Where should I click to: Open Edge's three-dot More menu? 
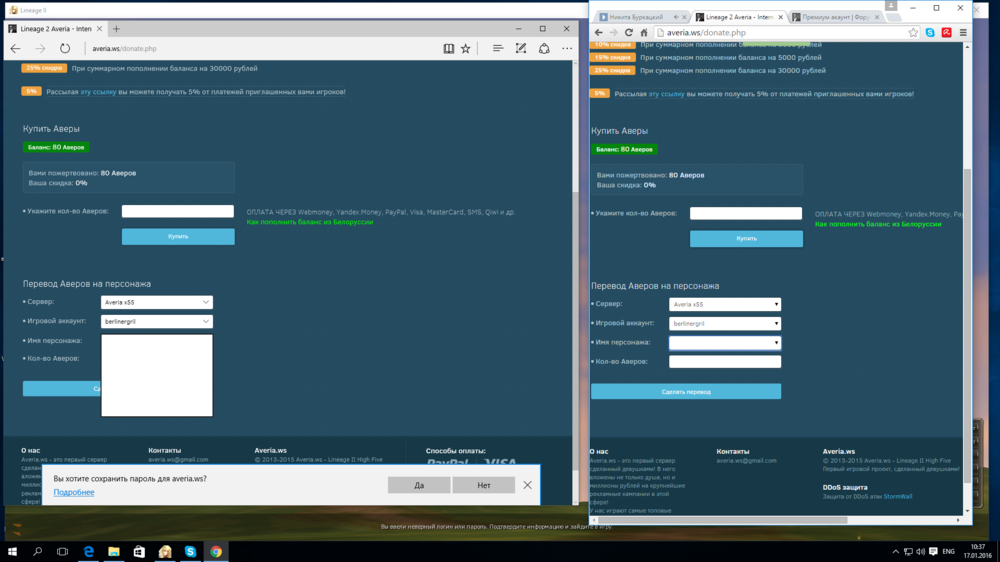567,48
